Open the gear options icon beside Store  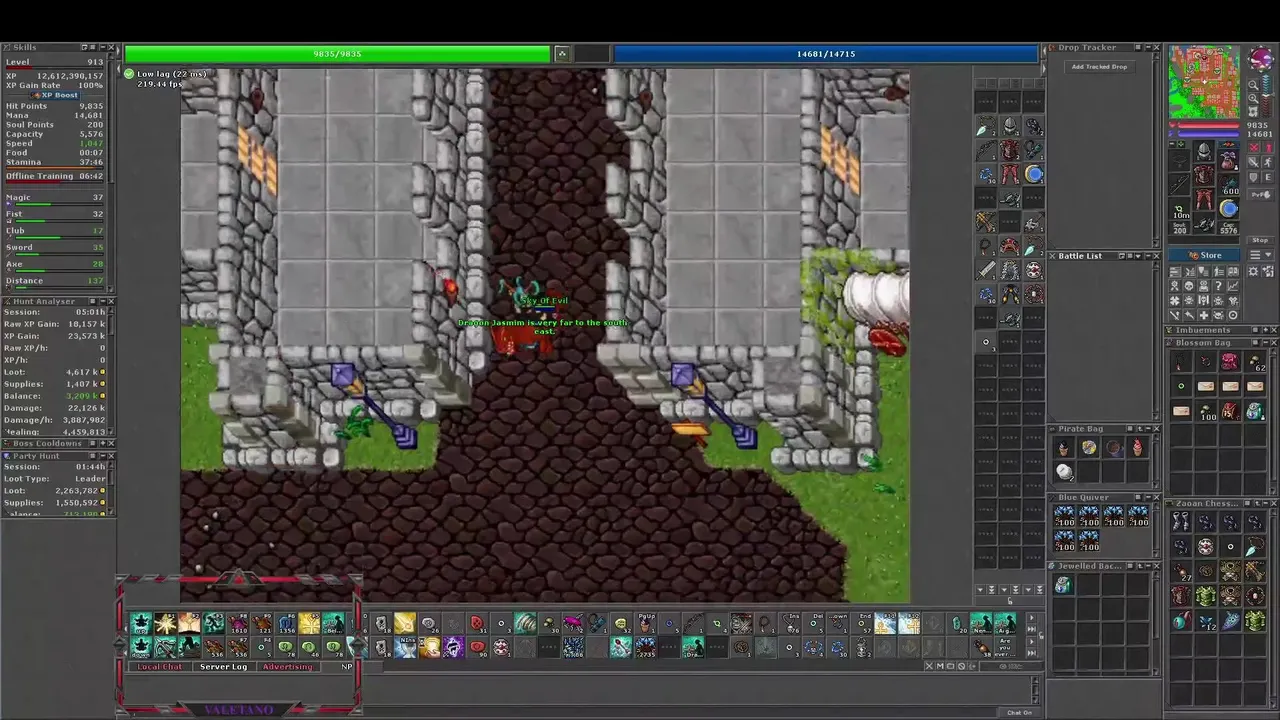(1253, 270)
